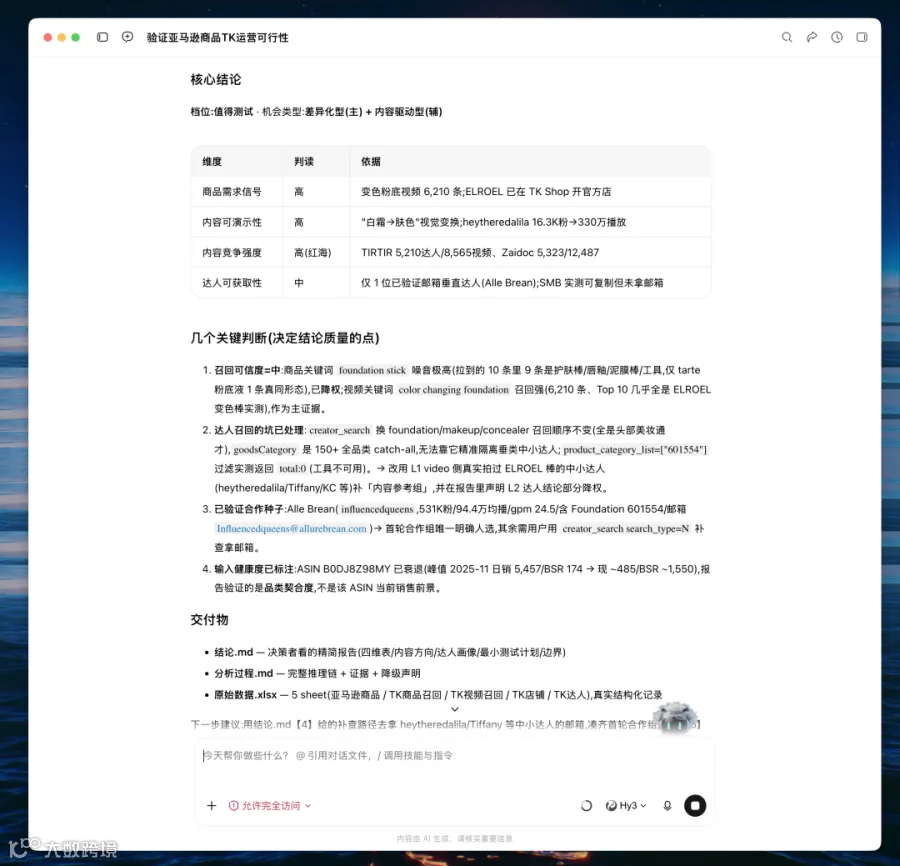The width and height of the screenshot is (900, 866).
Task: Open the Influencedqueens@allurebrean.com email link
Action: click(291, 529)
